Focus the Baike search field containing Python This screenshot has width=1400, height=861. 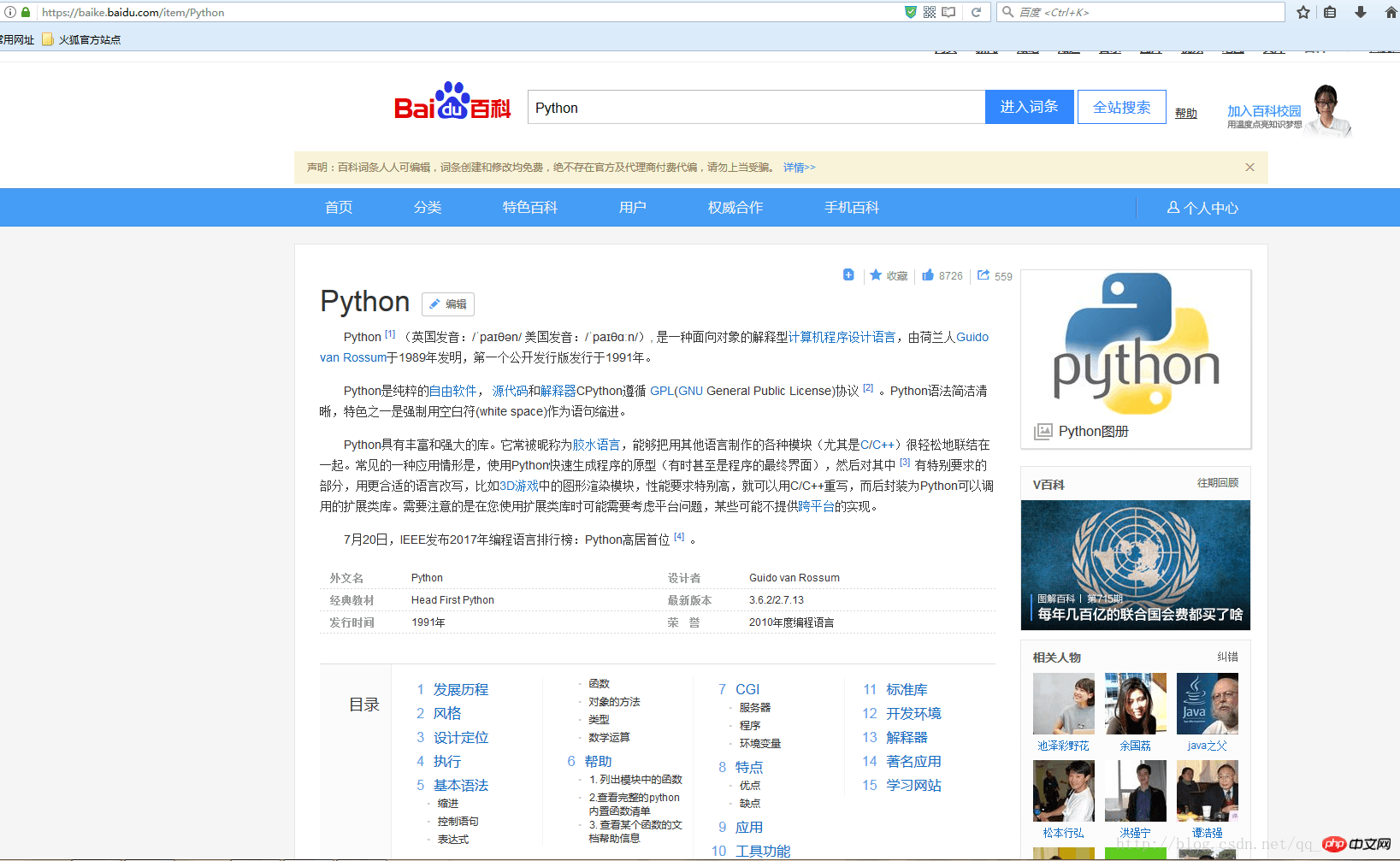point(756,107)
